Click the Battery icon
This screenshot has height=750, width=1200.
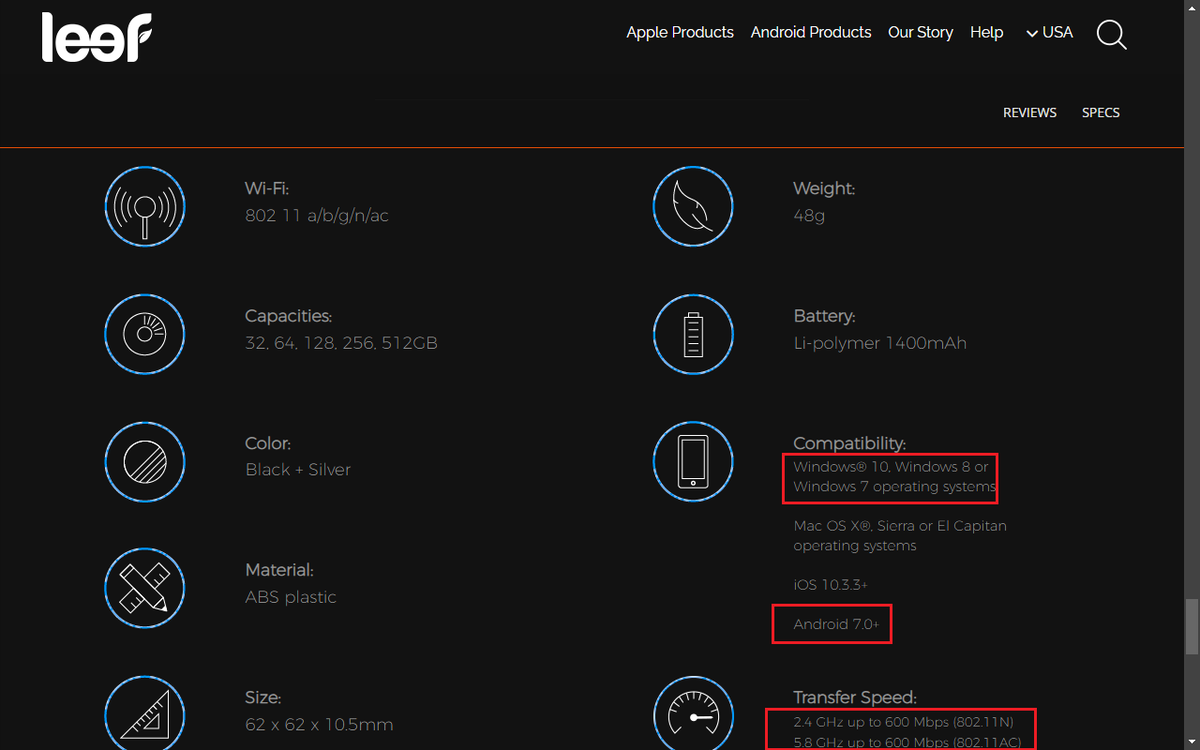click(693, 334)
